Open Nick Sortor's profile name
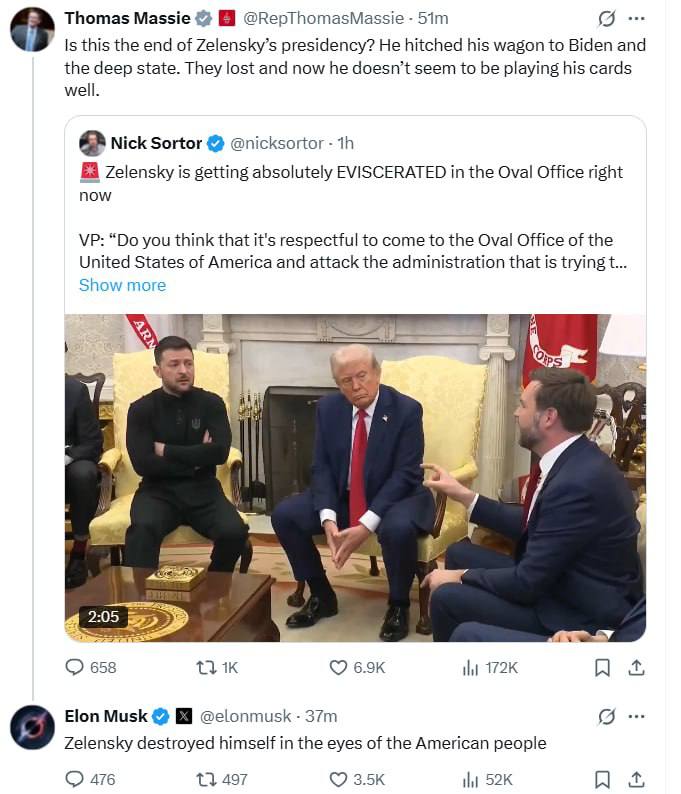The width and height of the screenshot is (681, 794). (x=156, y=143)
